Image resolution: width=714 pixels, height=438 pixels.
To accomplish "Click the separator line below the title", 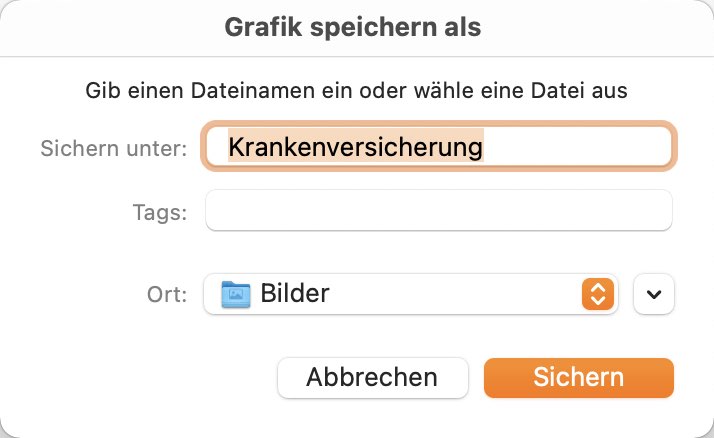I will [x=357, y=57].
